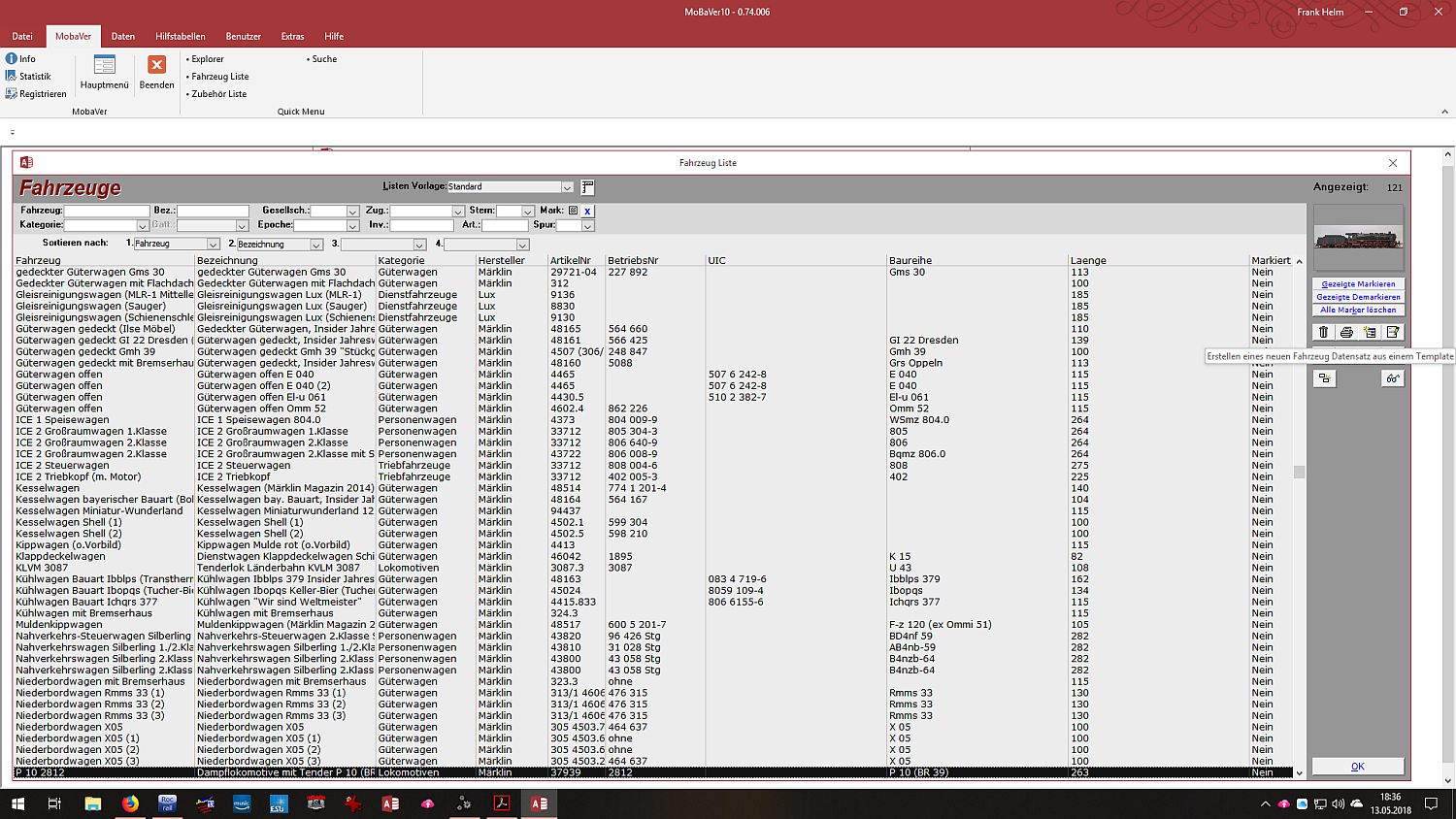Image resolution: width=1456 pixels, height=819 pixels.
Task: Open Zubehör Liste from the Quick Menu
Action: point(217,94)
